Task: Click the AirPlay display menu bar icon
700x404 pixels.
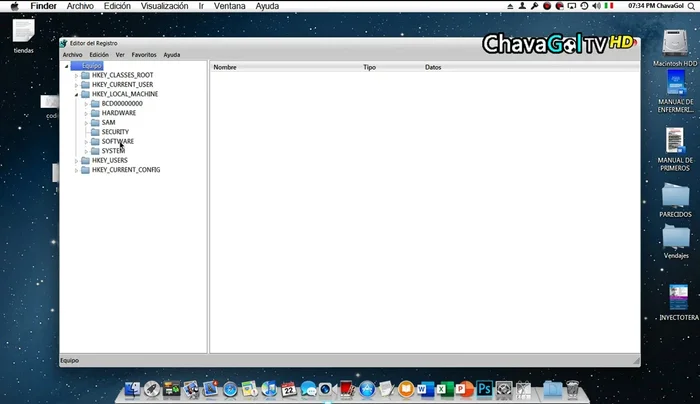Action: coord(571,6)
